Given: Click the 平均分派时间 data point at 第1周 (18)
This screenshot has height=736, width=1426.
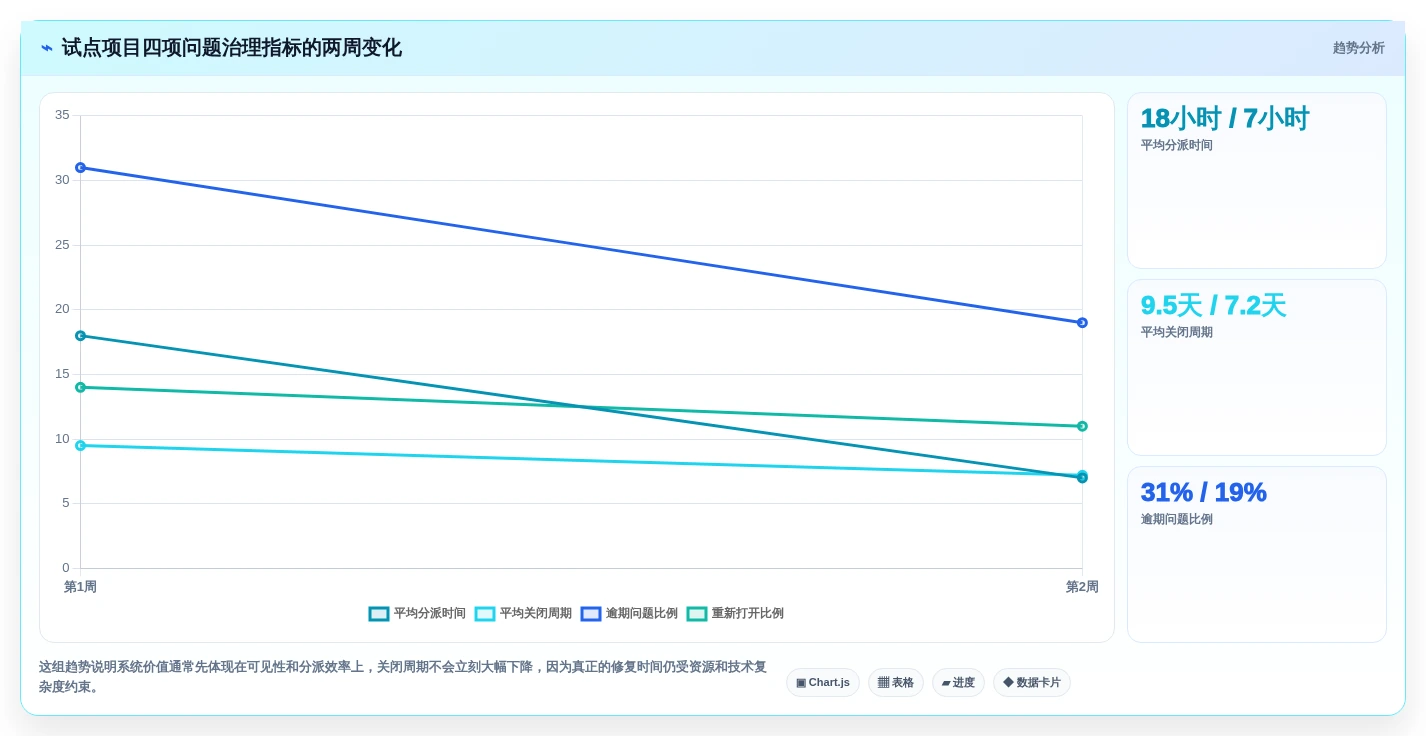Looking at the screenshot, I should [x=80, y=335].
